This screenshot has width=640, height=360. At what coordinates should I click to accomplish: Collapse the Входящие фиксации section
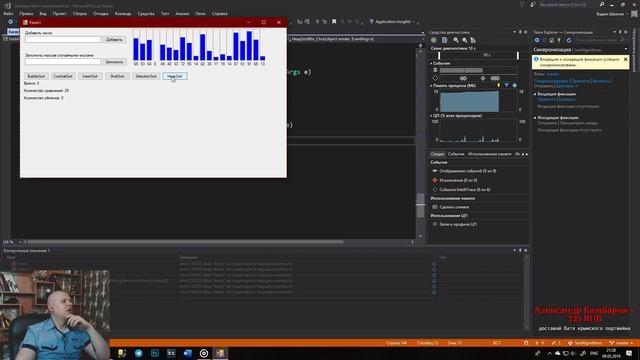click(535, 94)
